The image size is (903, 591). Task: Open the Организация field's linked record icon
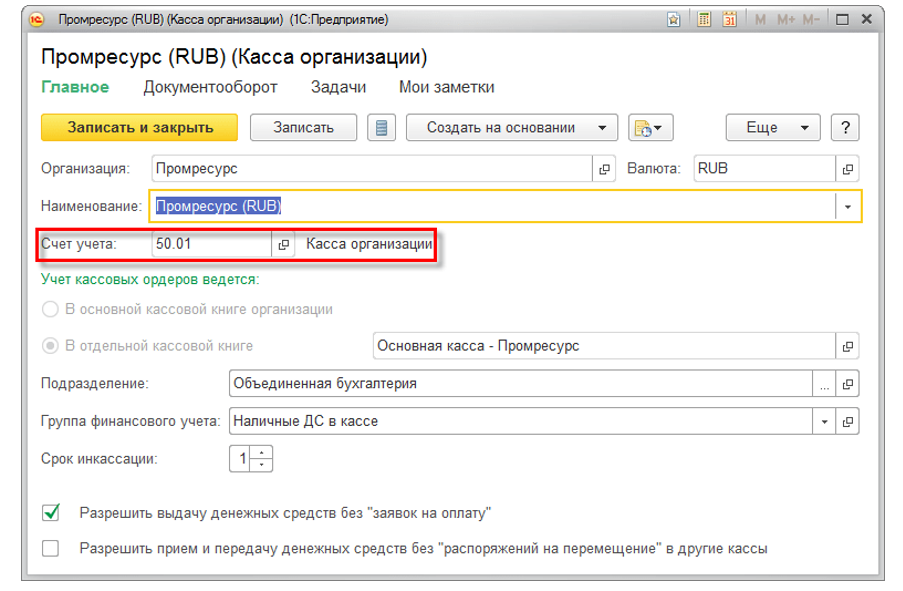[x=604, y=169]
